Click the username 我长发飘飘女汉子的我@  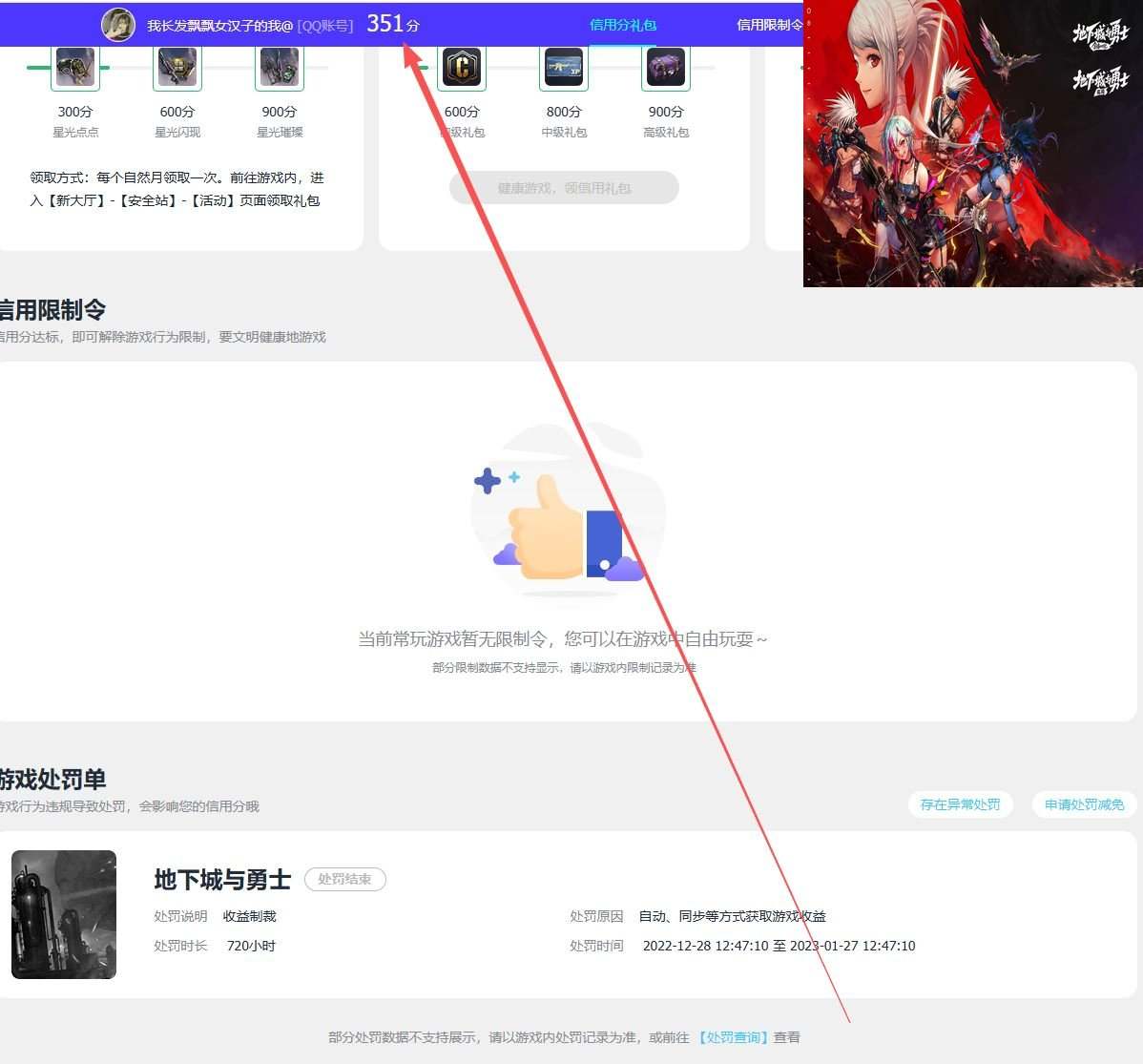(219, 26)
